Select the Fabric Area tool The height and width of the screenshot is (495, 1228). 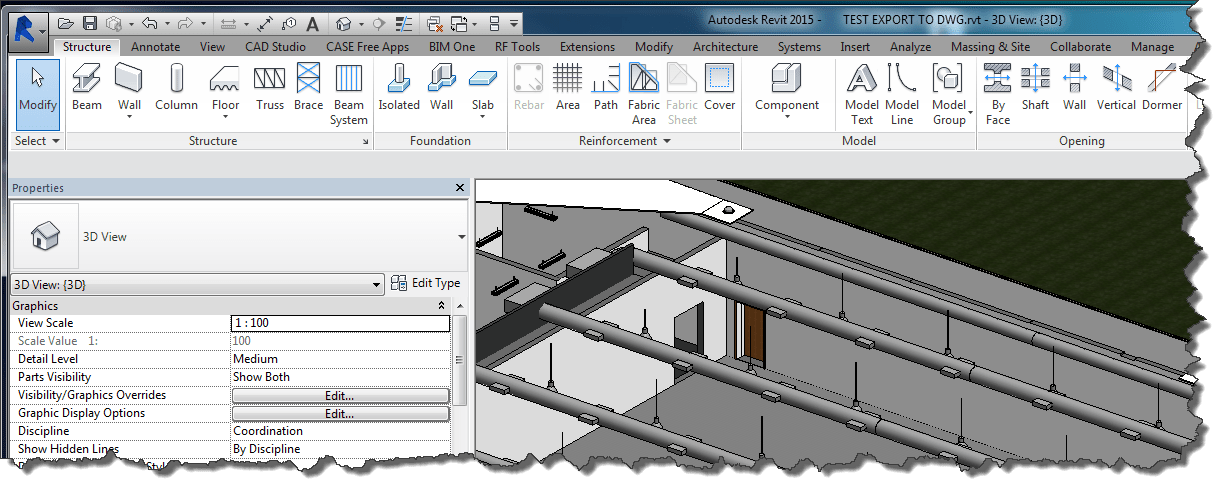[644, 94]
